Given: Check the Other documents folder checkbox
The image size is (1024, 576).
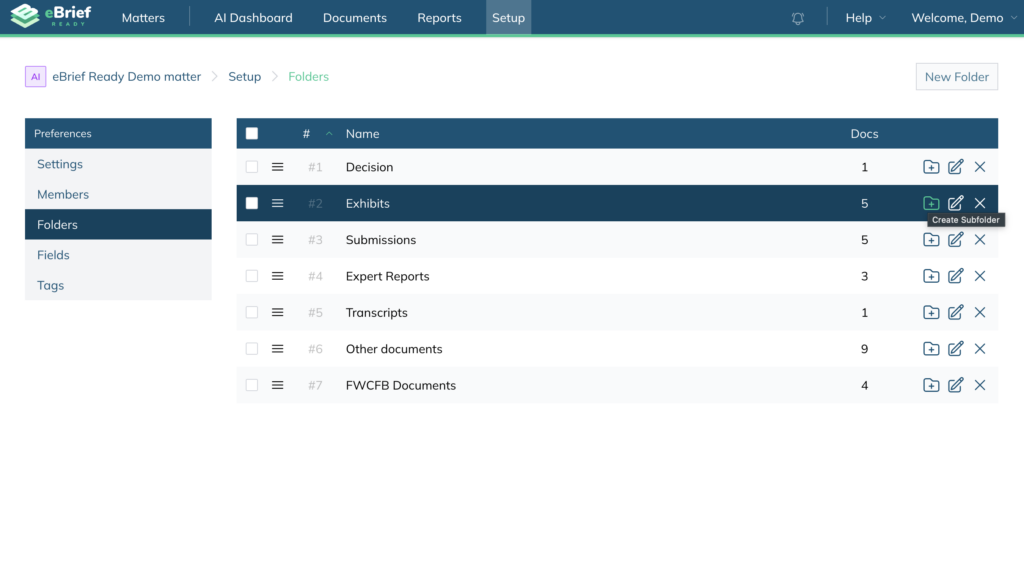Looking at the screenshot, I should (251, 349).
